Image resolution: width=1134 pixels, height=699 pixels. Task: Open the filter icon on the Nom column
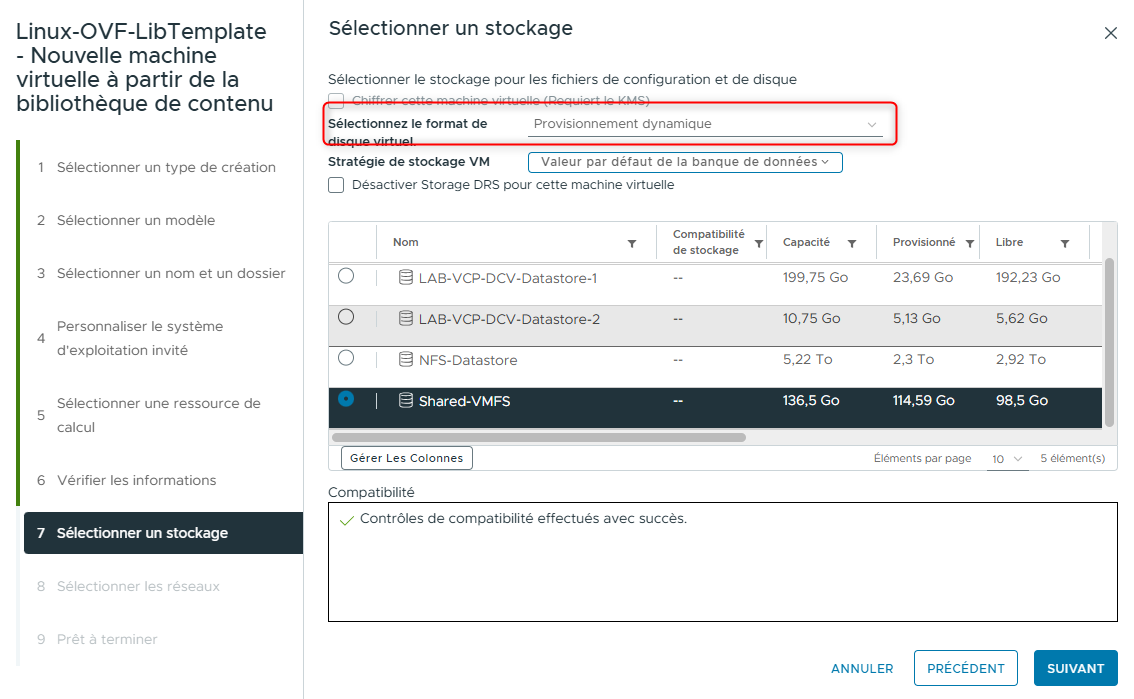coord(632,242)
